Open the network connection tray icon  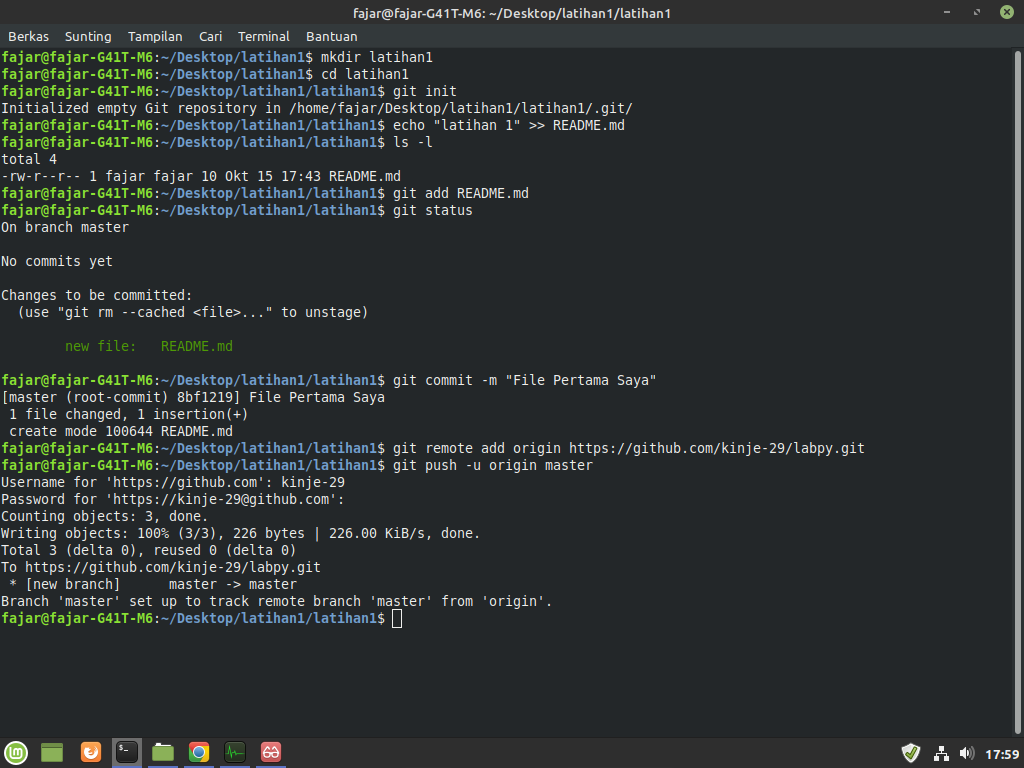(x=941, y=754)
